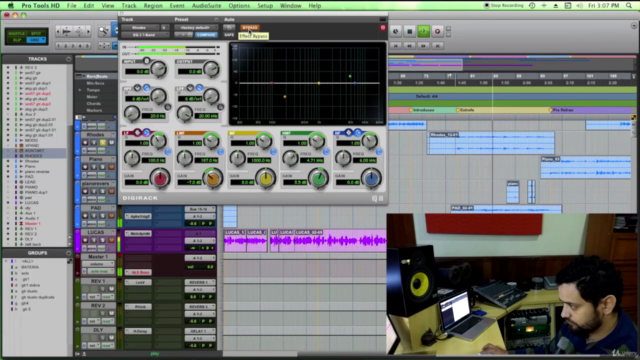Click the Rewind transport button

409,46
